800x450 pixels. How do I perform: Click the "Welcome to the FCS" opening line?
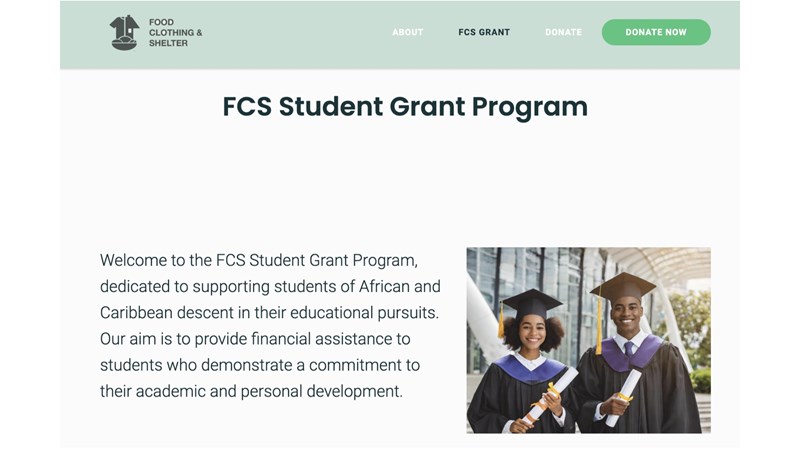pyautogui.click(x=258, y=260)
